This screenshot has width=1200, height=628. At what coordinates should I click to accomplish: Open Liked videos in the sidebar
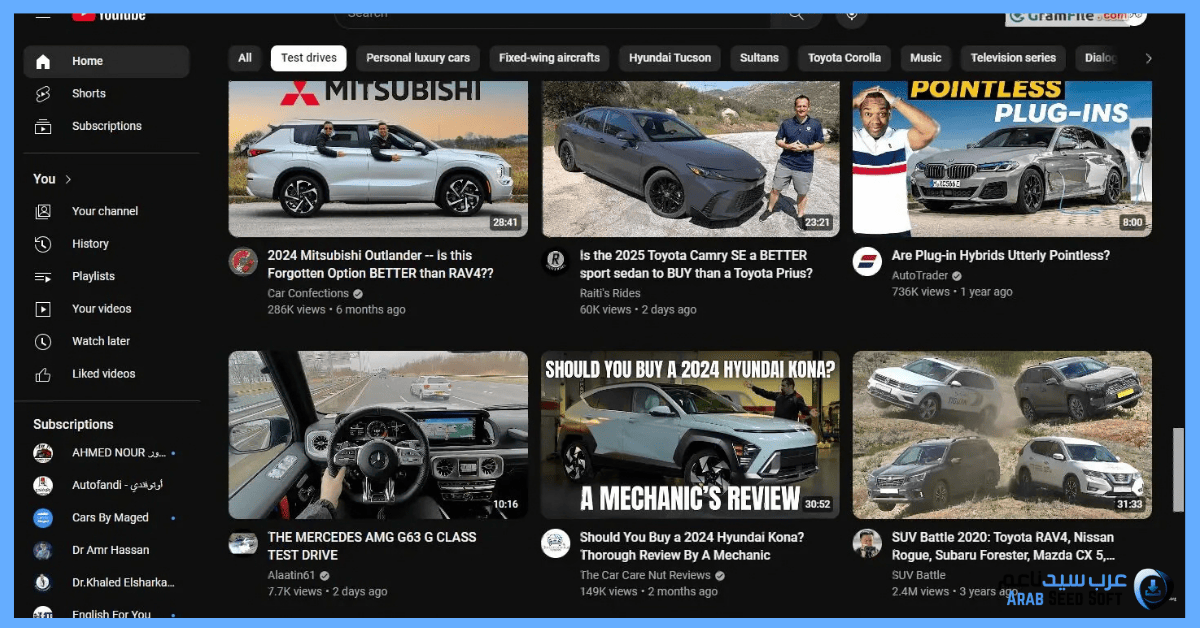click(x=103, y=374)
